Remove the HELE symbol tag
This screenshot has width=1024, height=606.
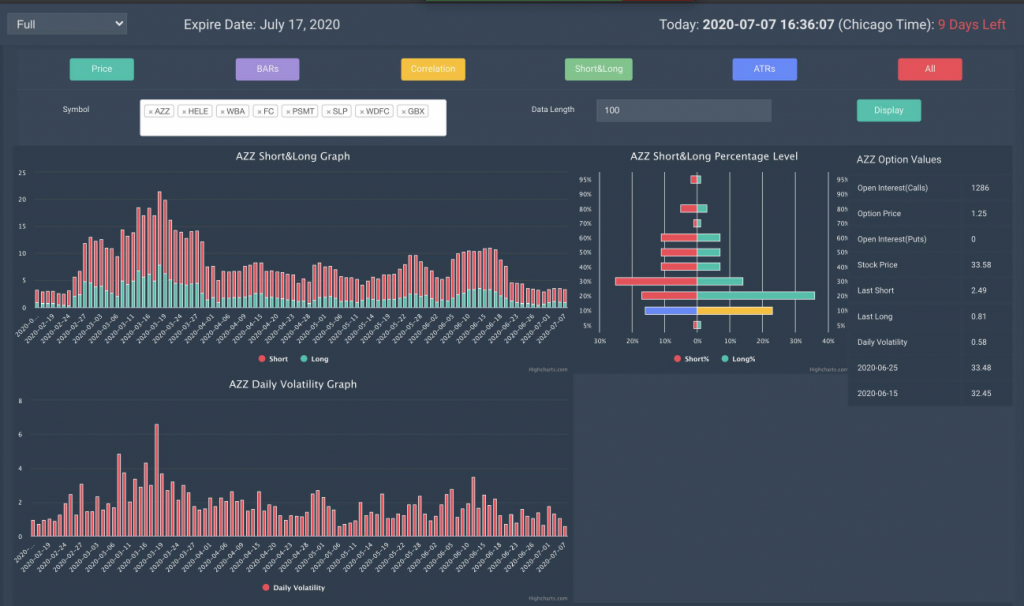[x=184, y=112]
